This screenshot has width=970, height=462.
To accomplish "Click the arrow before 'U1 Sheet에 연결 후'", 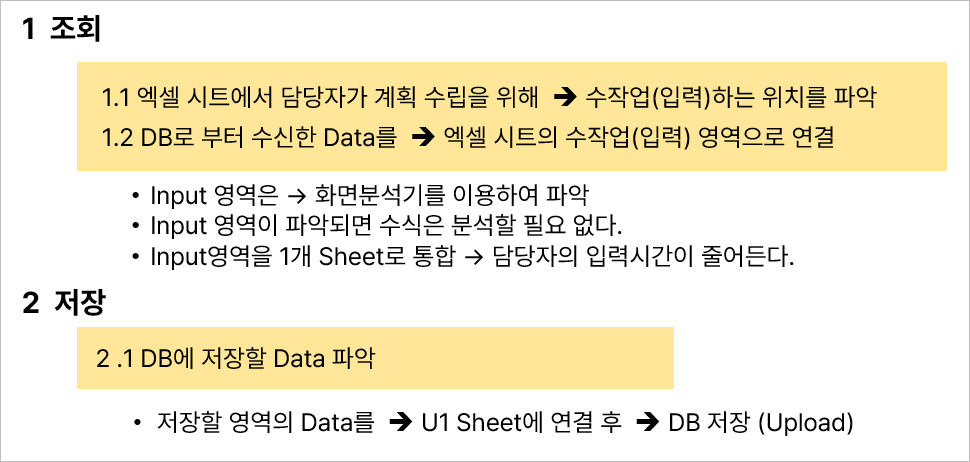I will tap(401, 424).
